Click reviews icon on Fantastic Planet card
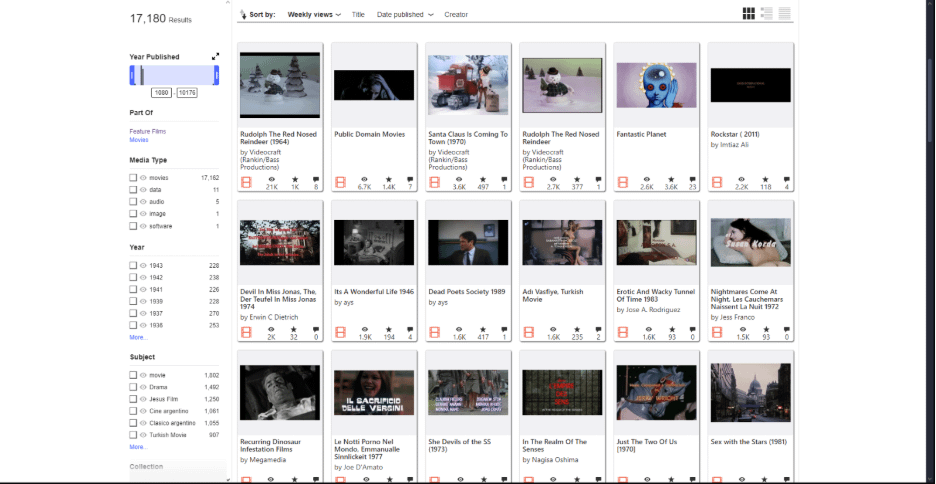936x484 pixels. coord(692,179)
